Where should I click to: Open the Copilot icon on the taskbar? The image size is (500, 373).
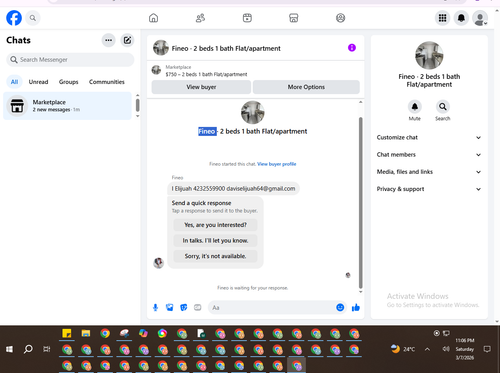(x=143, y=333)
